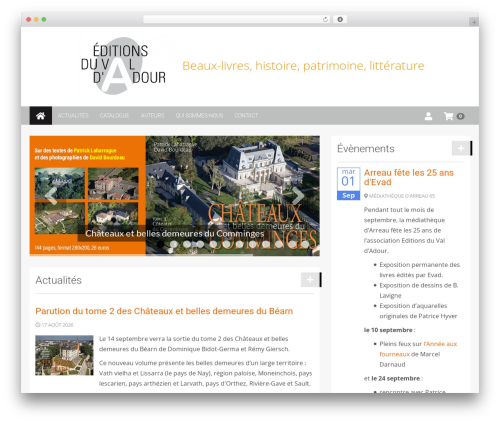Click the tagline Beaux-livres, histoire, patrimoine, littérature
The width and height of the screenshot is (500, 423).
tap(303, 66)
